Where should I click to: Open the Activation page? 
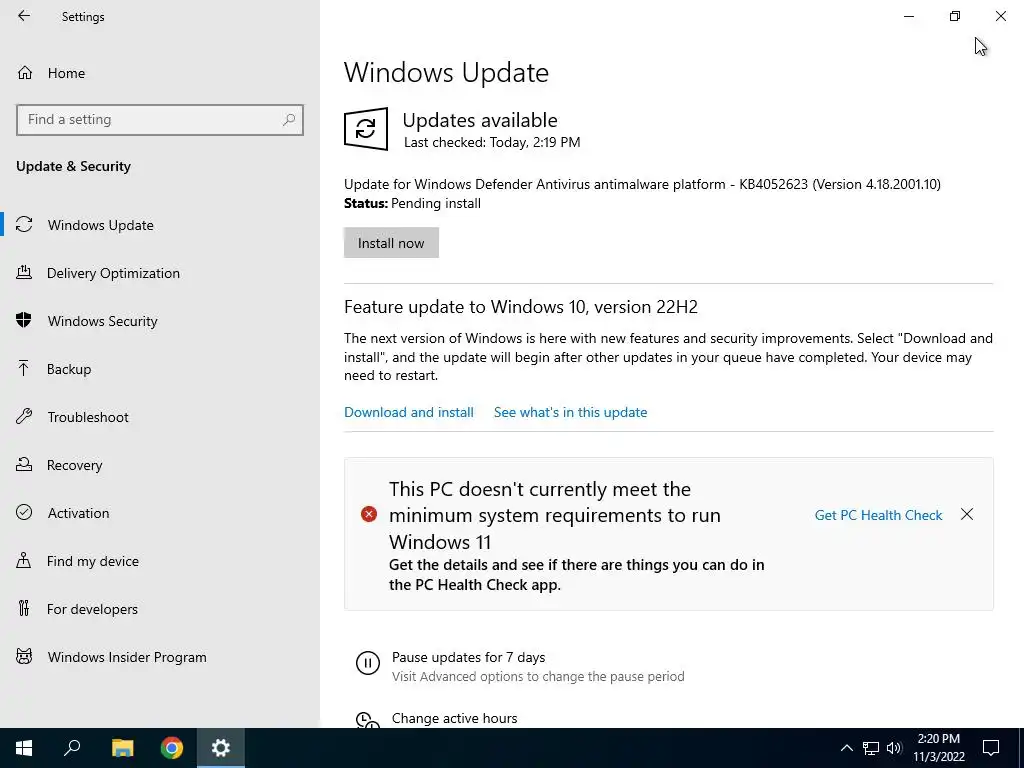[78, 513]
